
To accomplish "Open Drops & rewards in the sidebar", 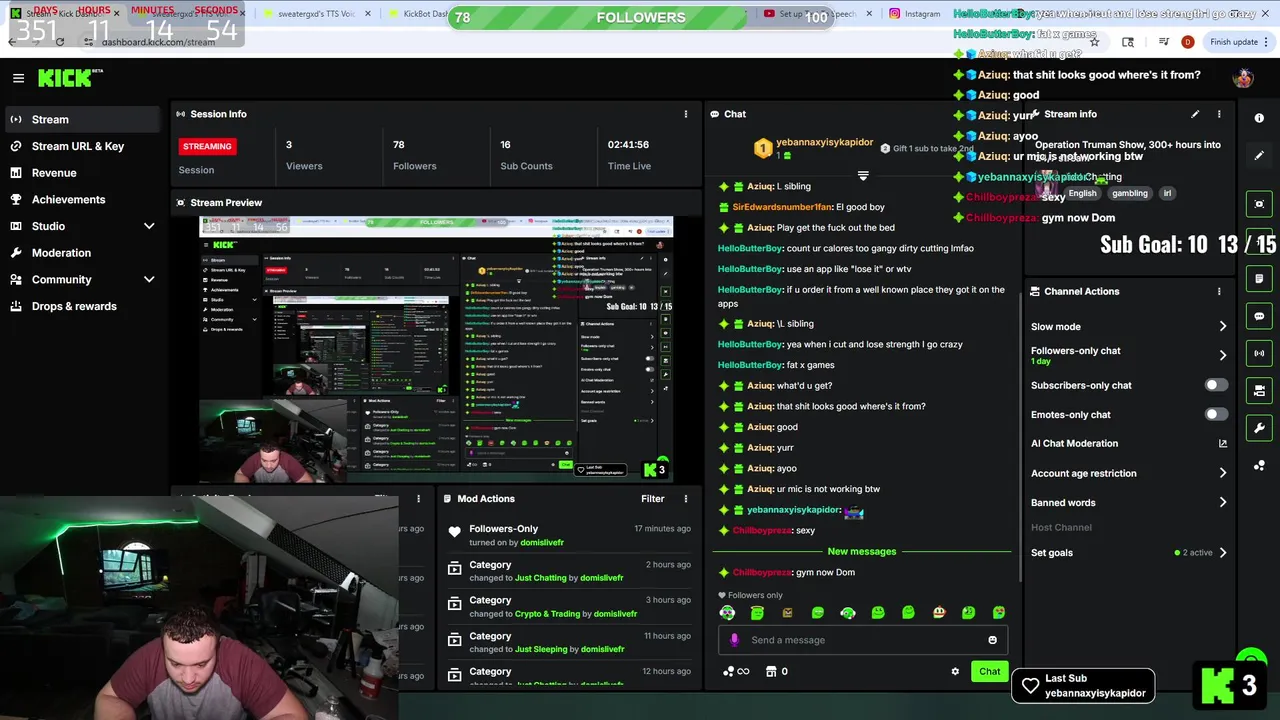I will [x=80, y=306].
